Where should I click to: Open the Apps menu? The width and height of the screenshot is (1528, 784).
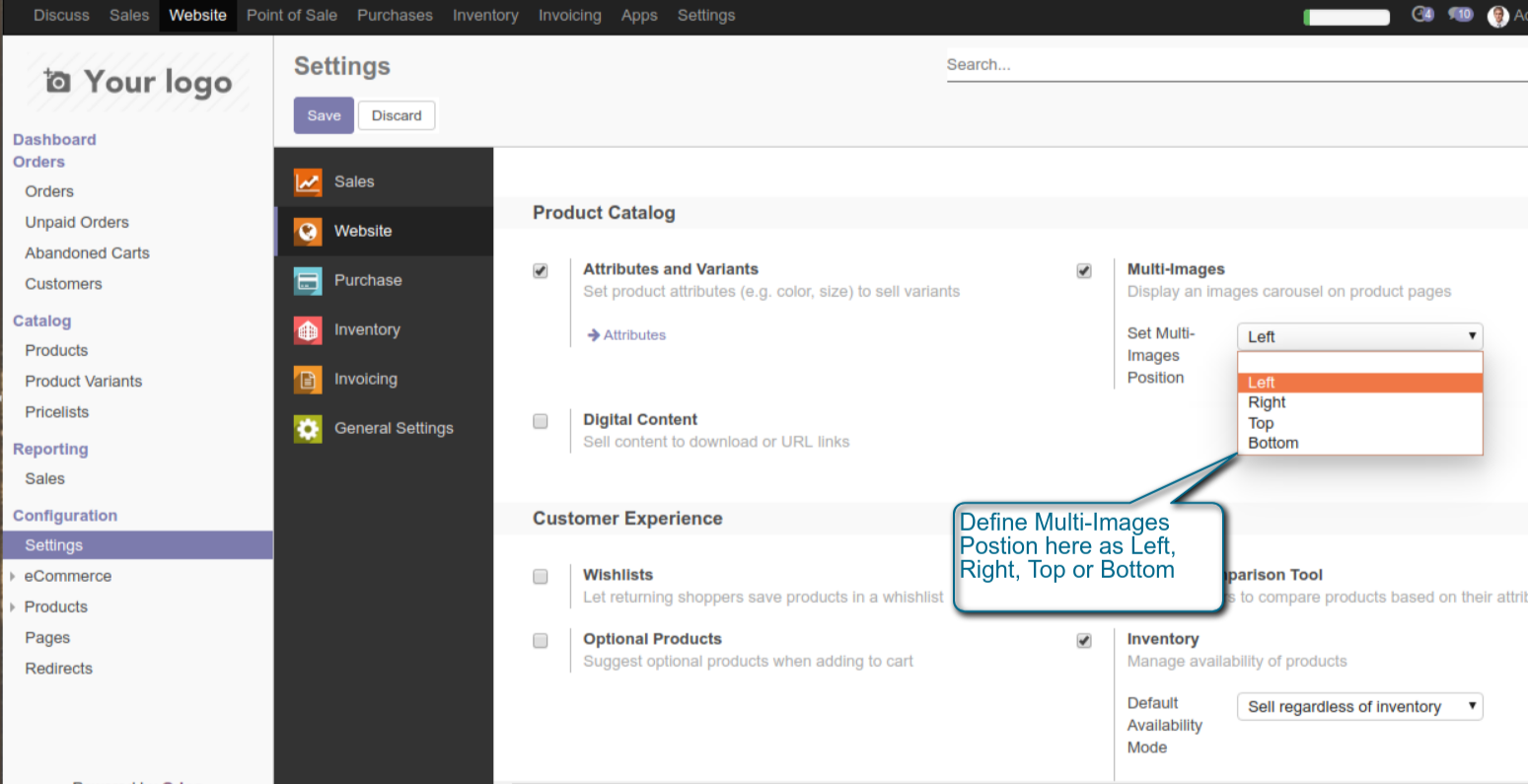click(x=639, y=15)
